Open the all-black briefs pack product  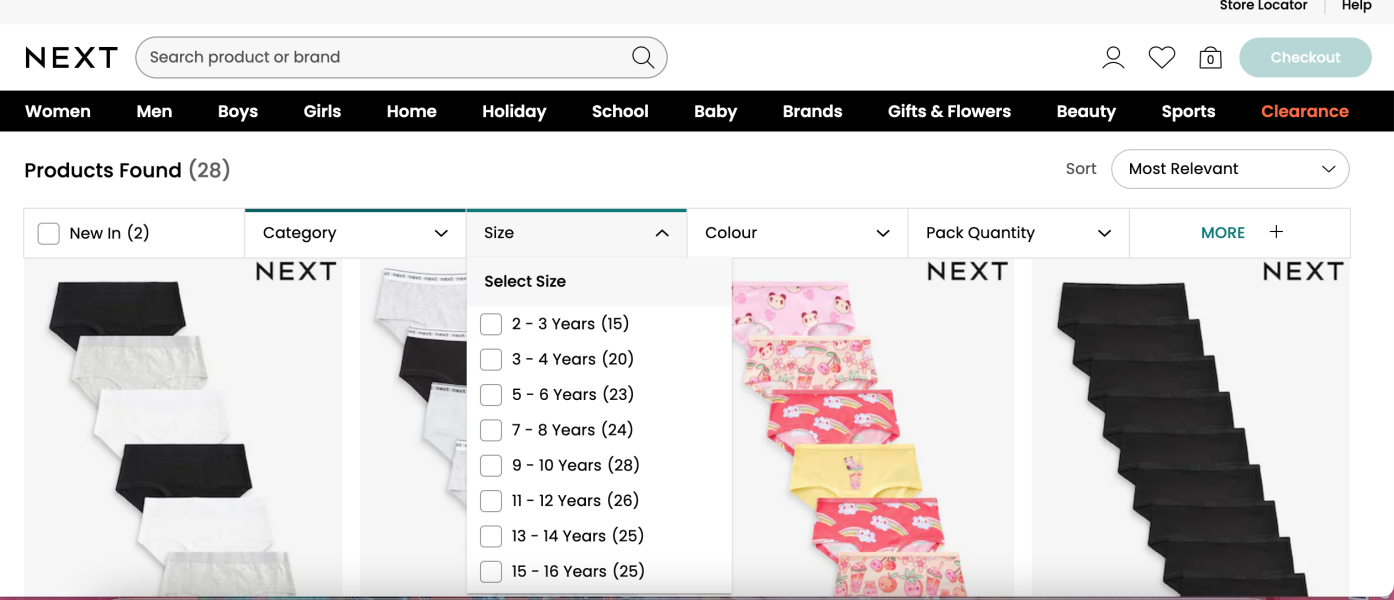1191,430
